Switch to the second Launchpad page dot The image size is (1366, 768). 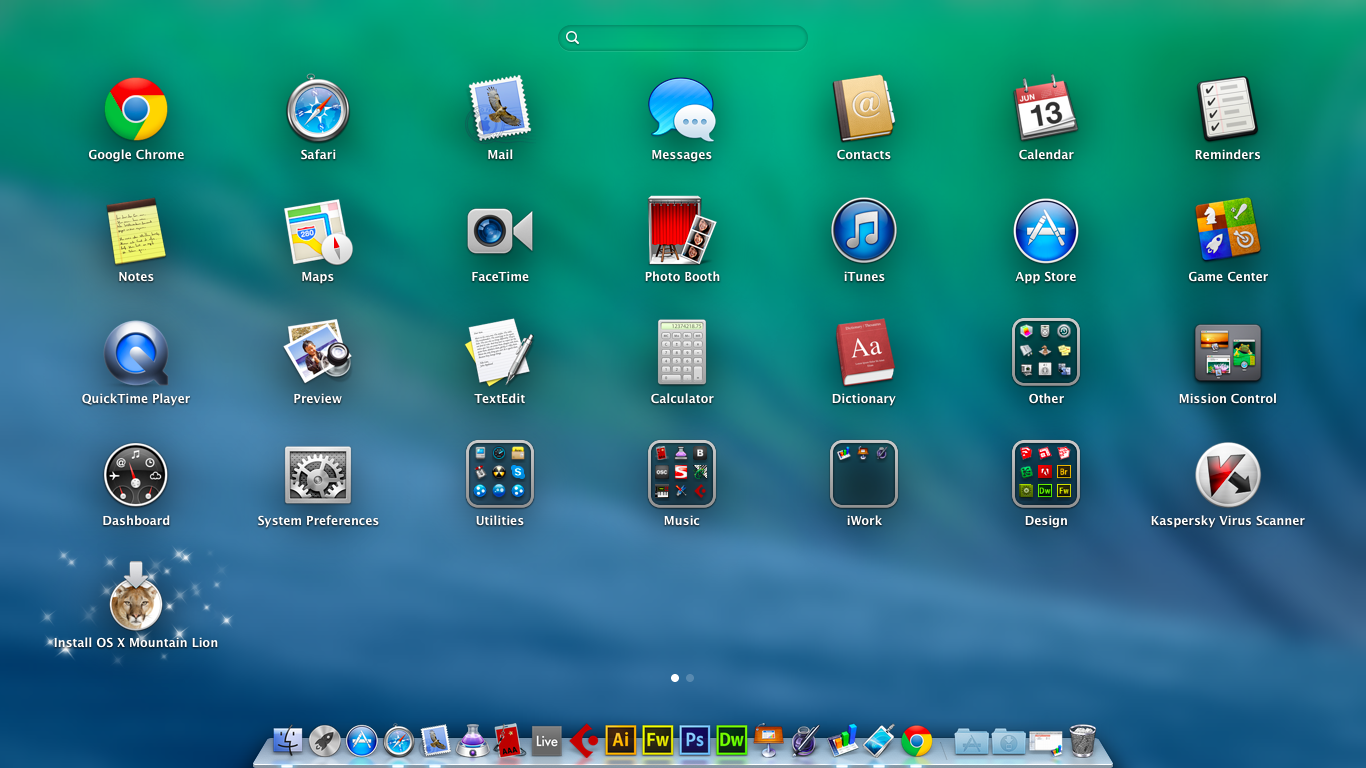point(690,678)
